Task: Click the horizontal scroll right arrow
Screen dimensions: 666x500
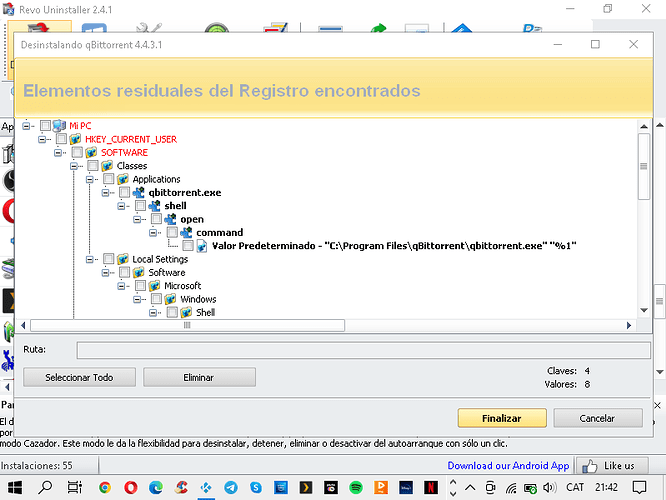Action: [x=629, y=325]
